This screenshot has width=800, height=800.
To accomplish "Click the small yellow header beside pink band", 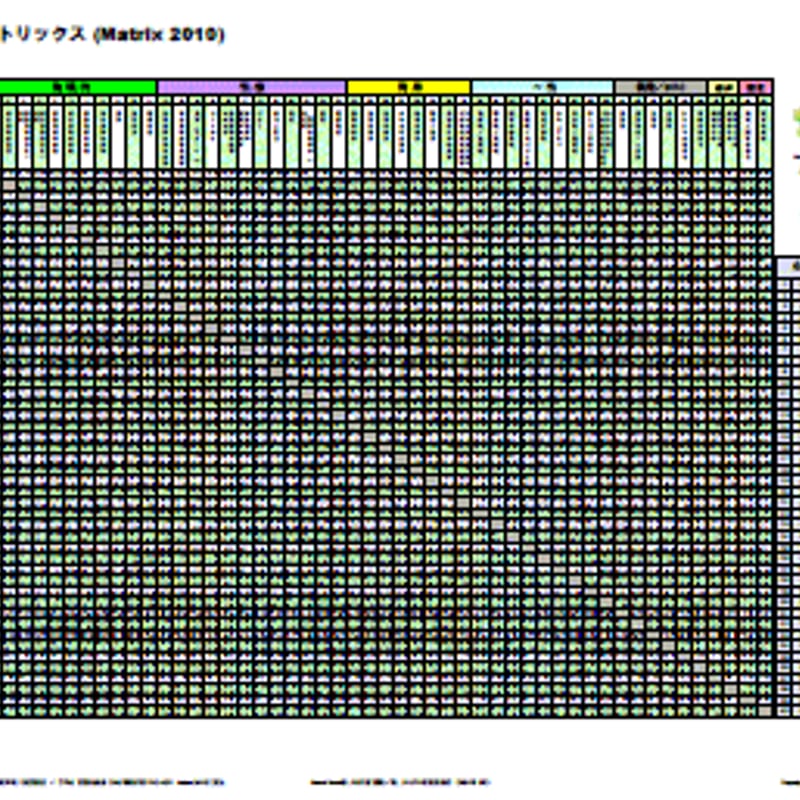I will pos(722,88).
